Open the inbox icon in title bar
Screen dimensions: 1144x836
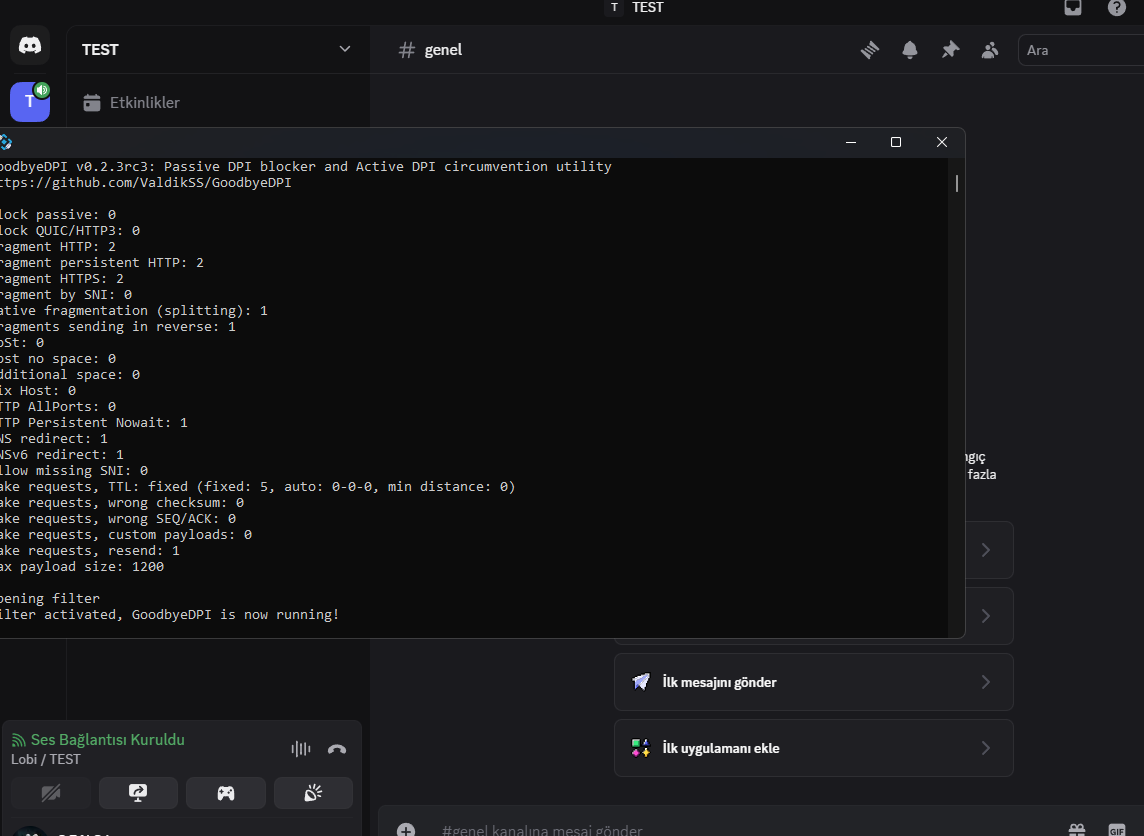point(1073,8)
